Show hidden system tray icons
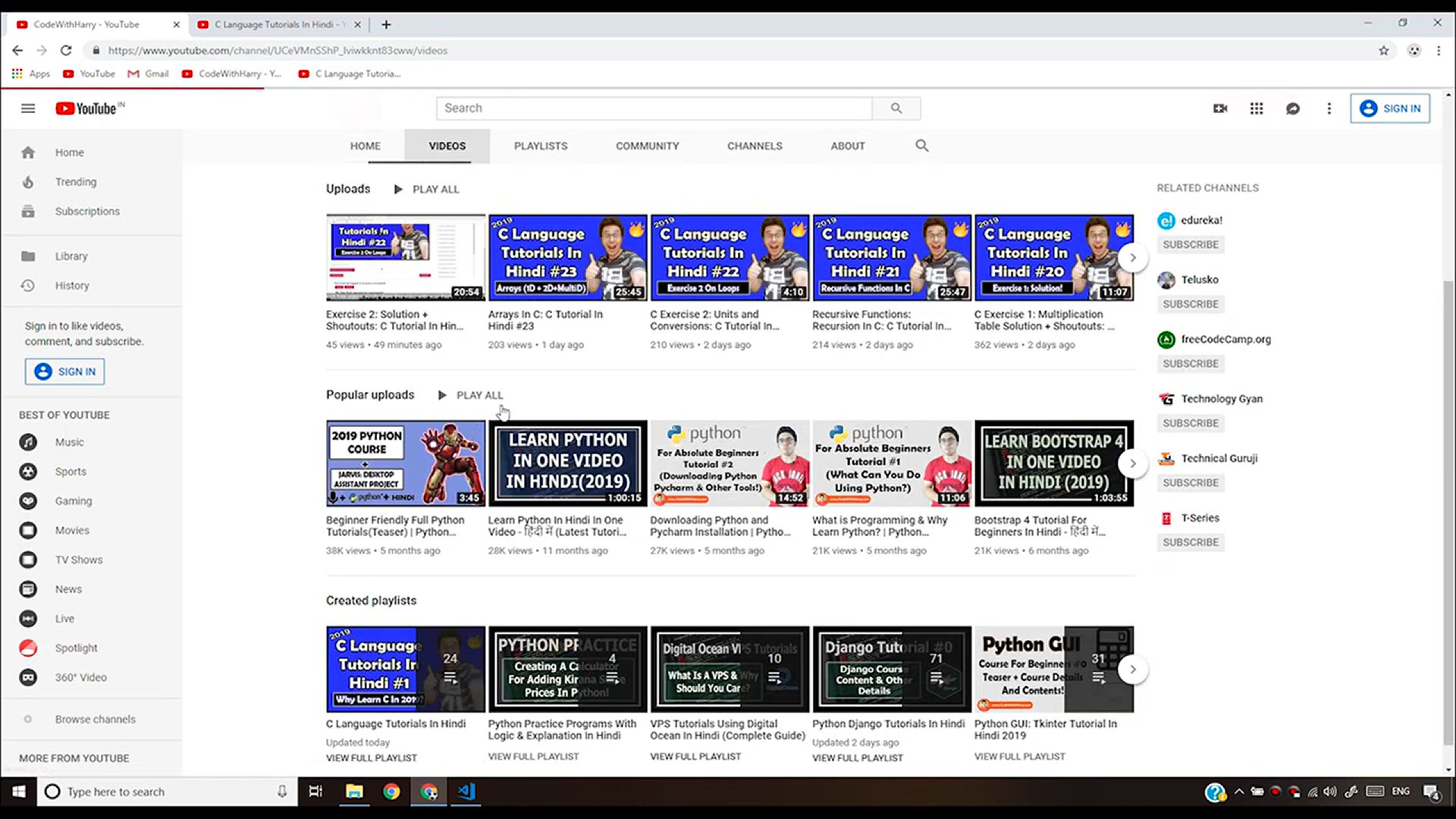Image resolution: width=1456 pixels, height=819 pixels. [x=1239, y=792]
